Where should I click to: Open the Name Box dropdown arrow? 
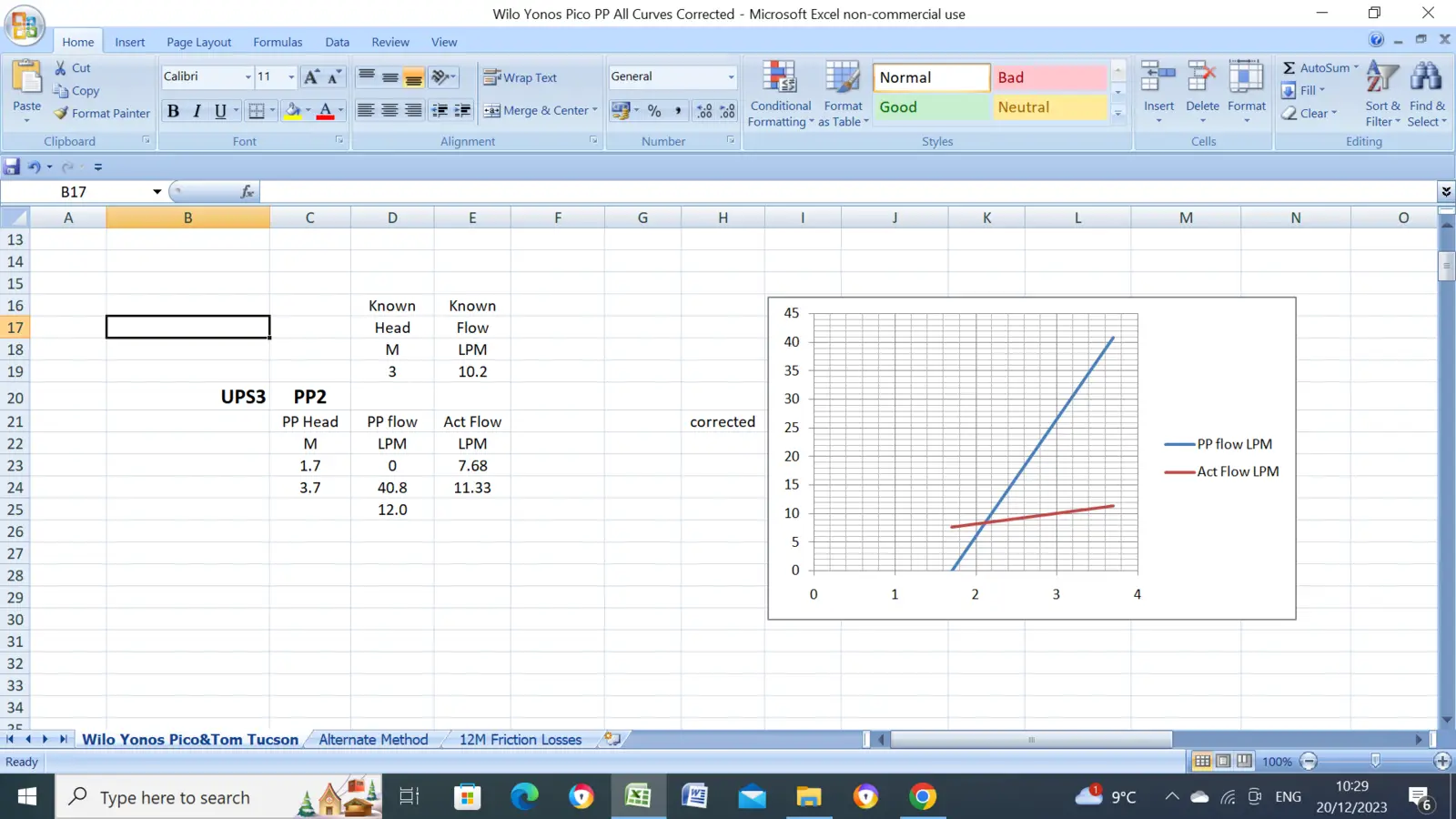[x=157, y=192]
